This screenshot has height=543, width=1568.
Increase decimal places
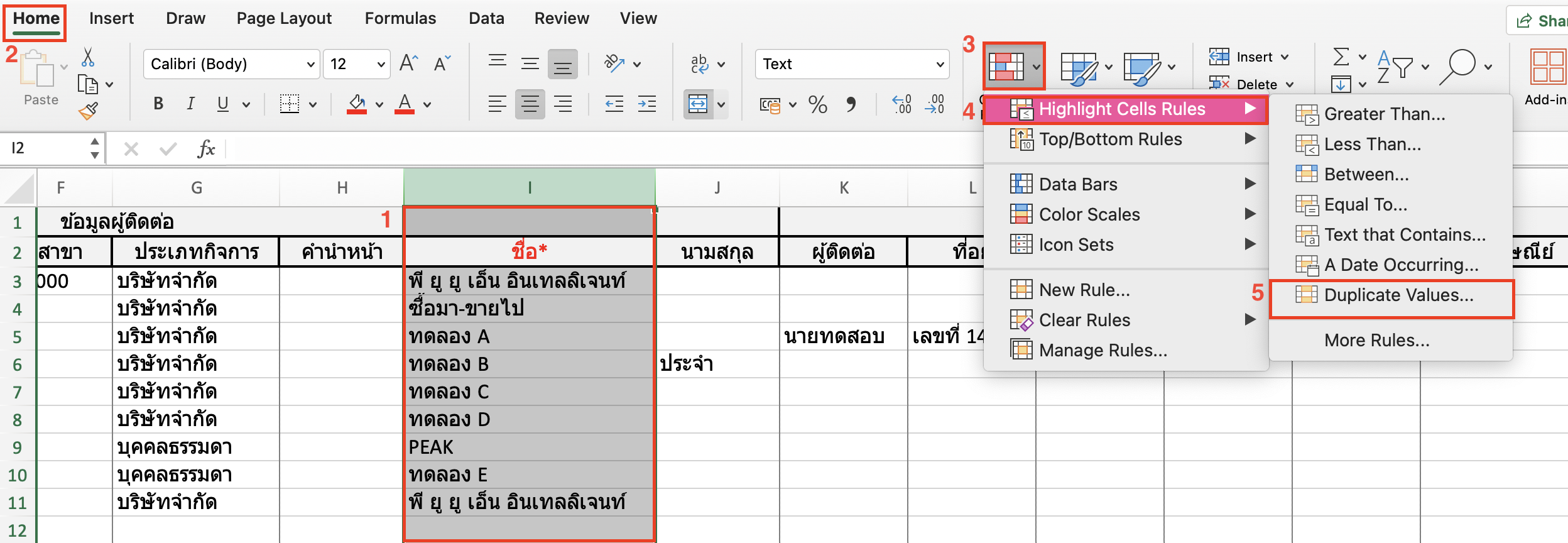[901, 104]
